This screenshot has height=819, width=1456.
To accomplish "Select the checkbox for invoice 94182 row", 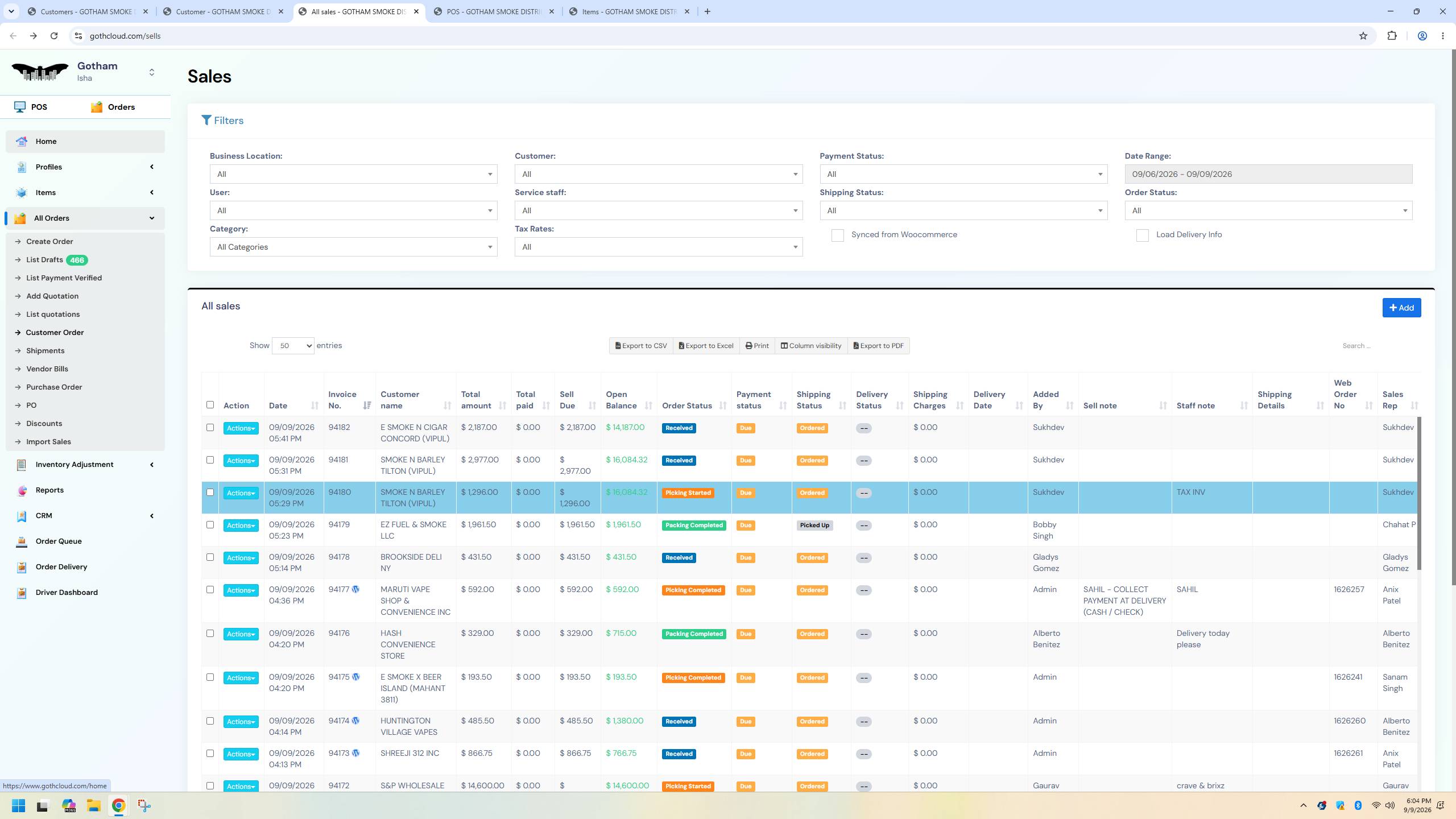I will coord(210,427).
